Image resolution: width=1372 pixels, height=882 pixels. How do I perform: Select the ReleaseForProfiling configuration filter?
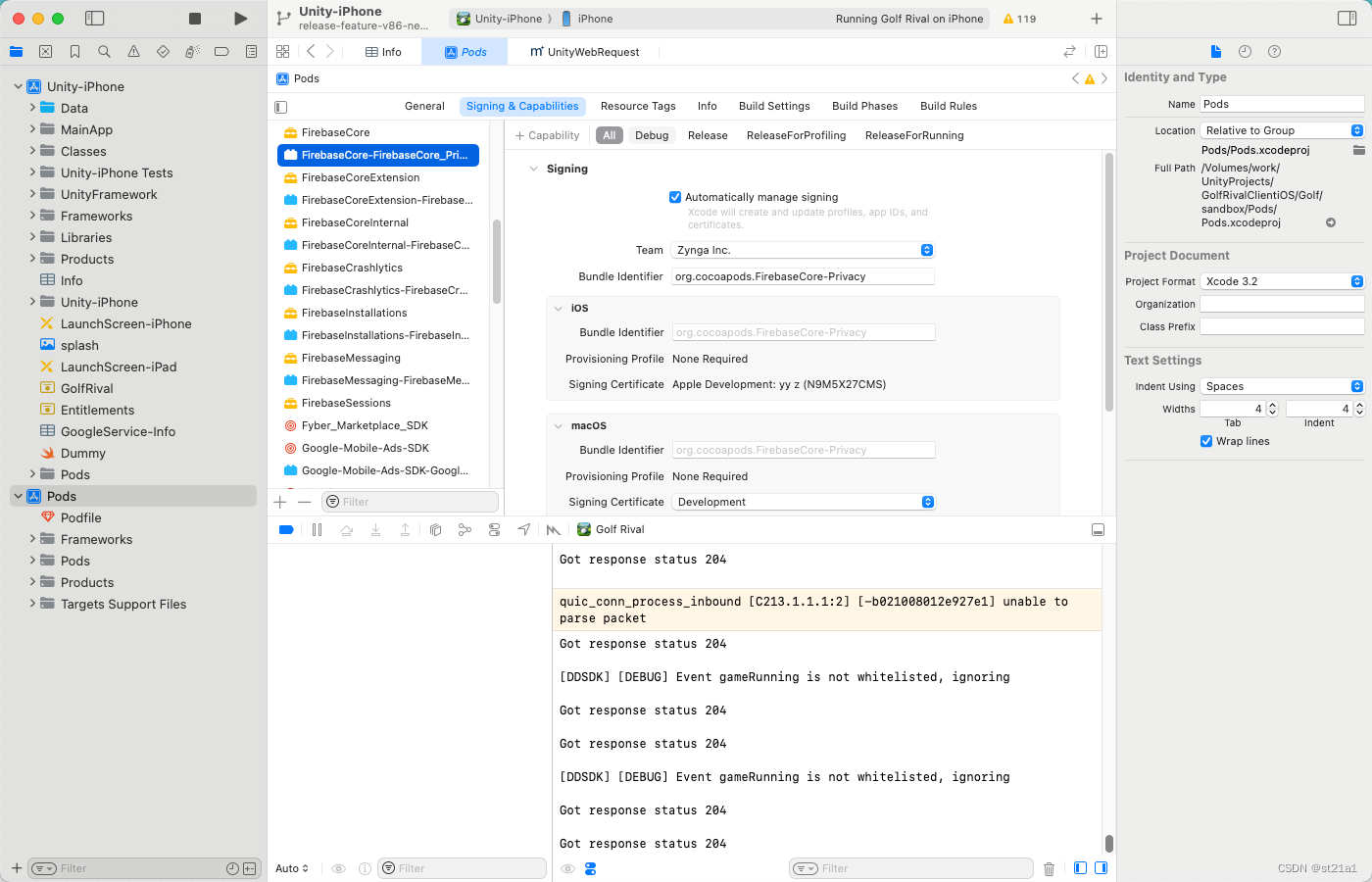[796, 136]
